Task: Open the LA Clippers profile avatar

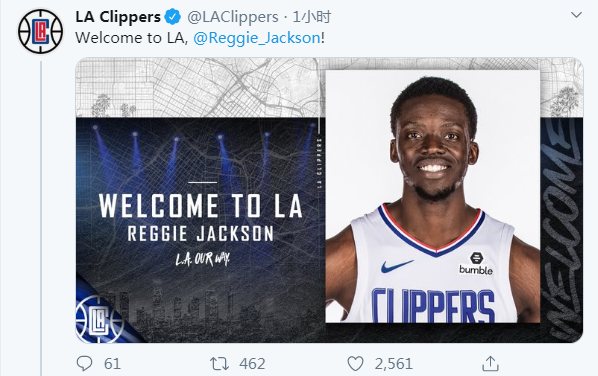Action: coord(40,31)
